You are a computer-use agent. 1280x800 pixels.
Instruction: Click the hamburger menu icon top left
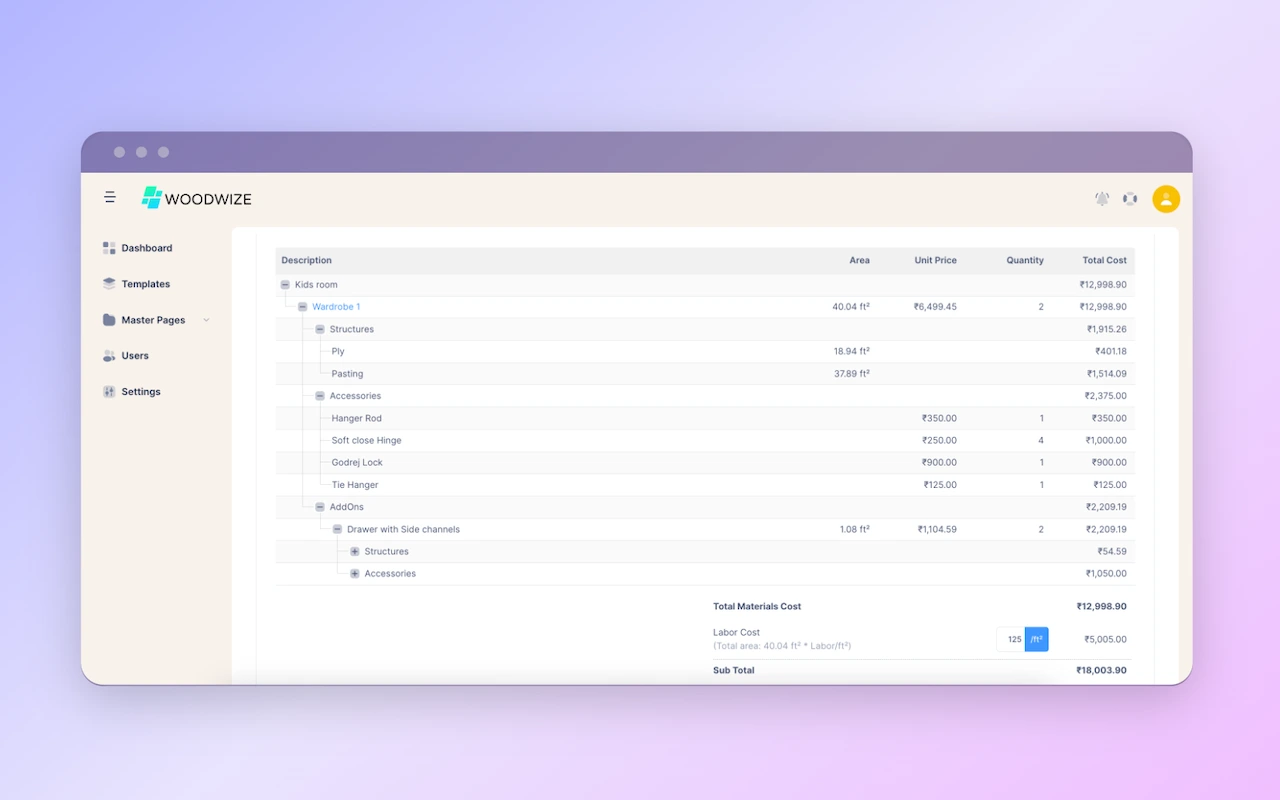(x=110, y=197)
